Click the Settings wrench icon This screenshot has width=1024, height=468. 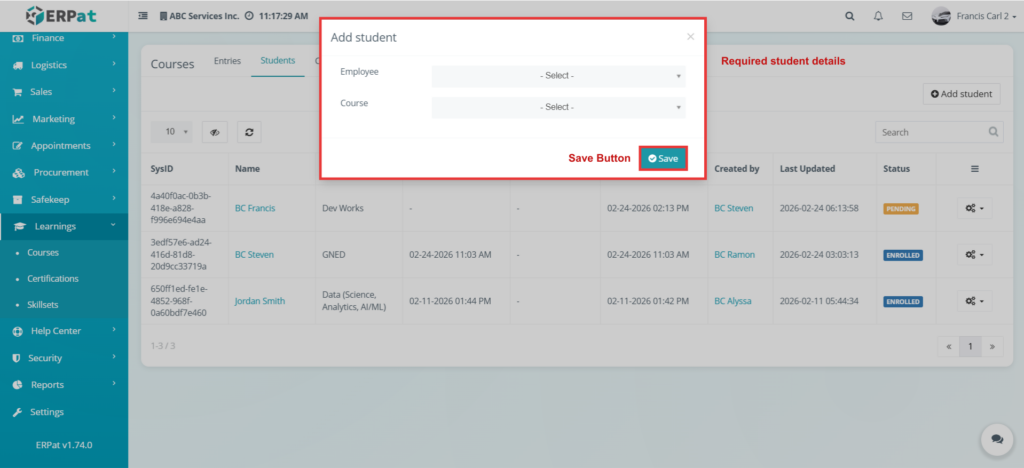pyautogui.click(x=18, y=412)
